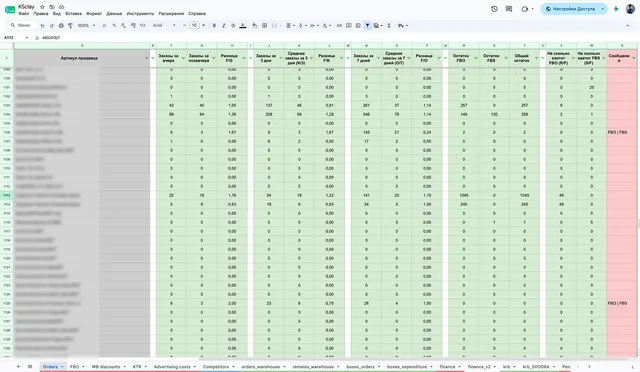Screen dimensions: 640x372
Task: Open the Google account avatar
Action: tap(630, 9)
